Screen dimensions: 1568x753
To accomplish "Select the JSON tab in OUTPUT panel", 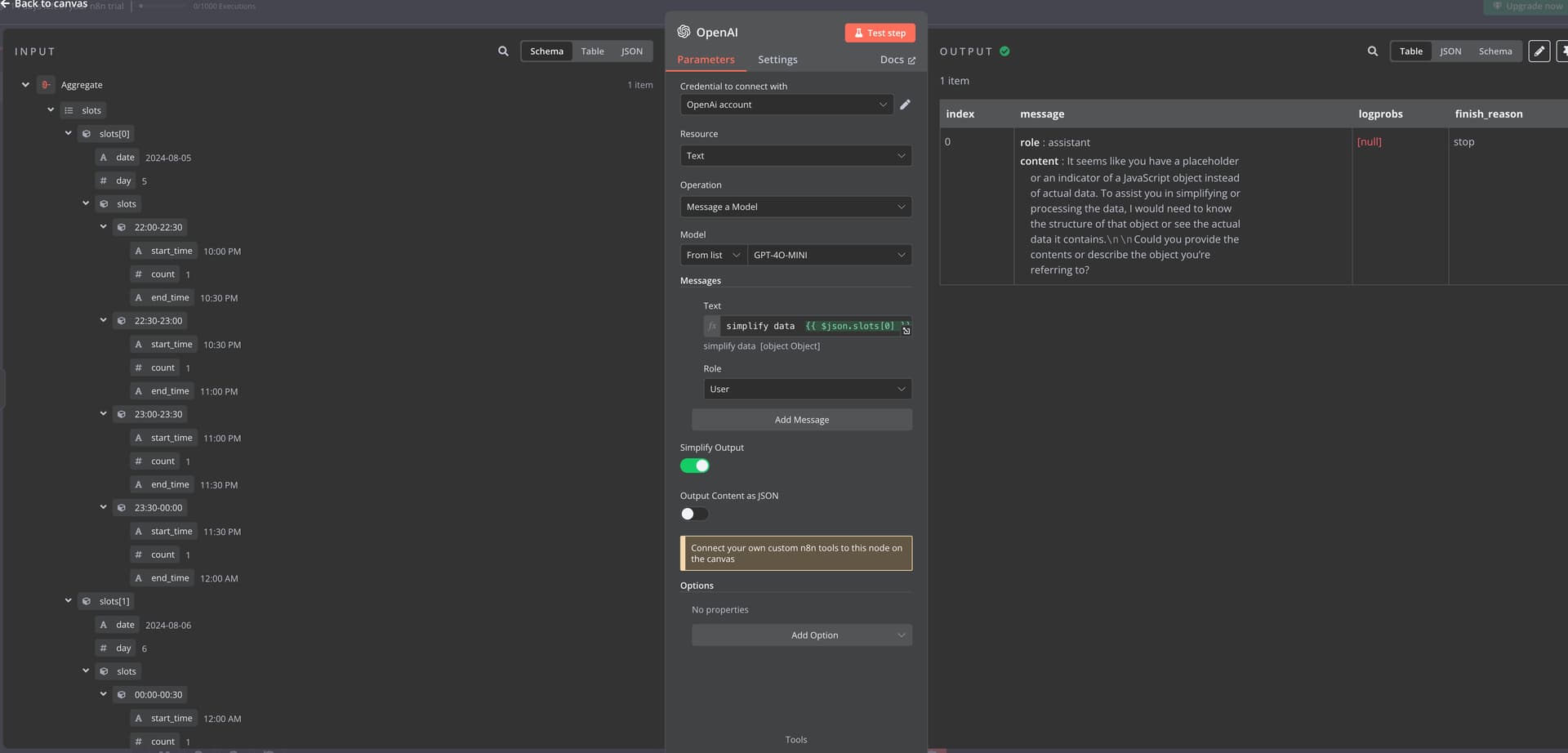I will (x=1450, y=51).
